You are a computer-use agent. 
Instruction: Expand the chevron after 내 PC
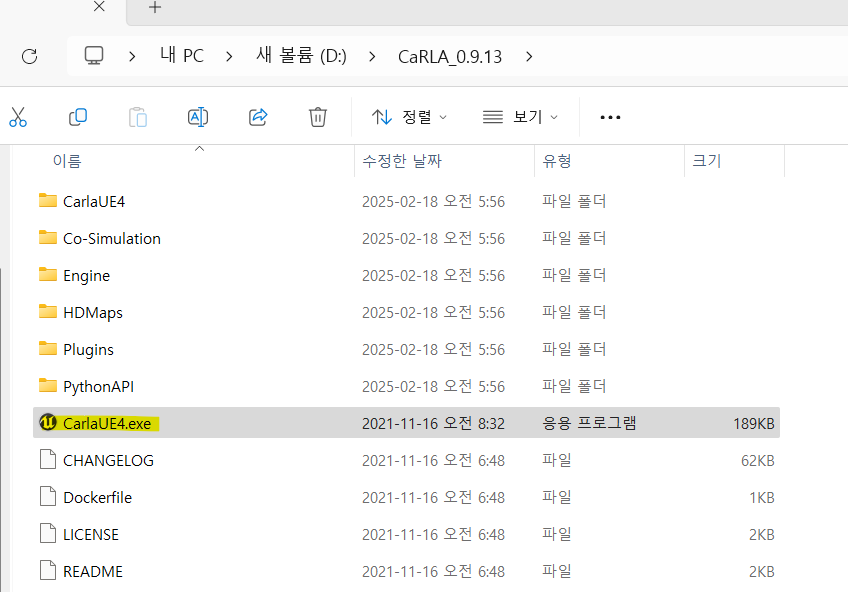pos(229,56)
